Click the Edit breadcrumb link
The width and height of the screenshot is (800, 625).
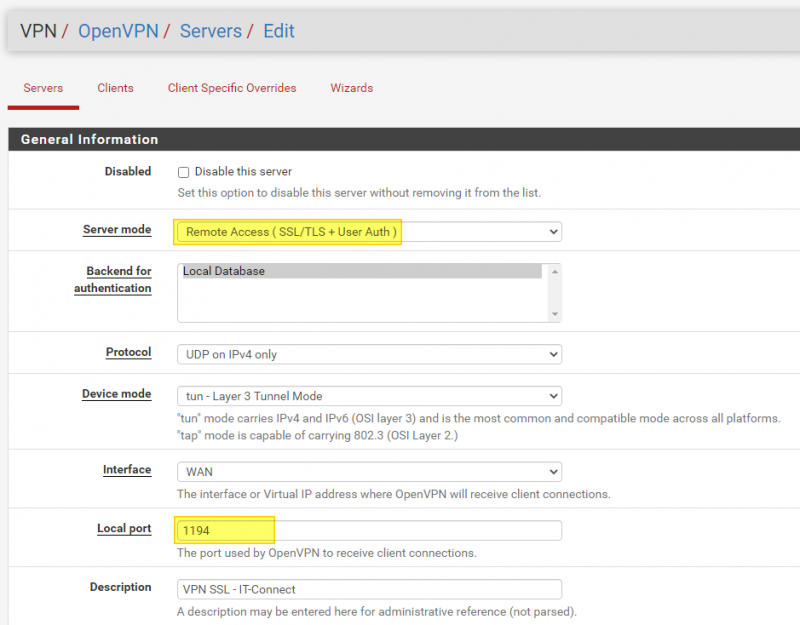pyautogui.click(x=279, y=31)
